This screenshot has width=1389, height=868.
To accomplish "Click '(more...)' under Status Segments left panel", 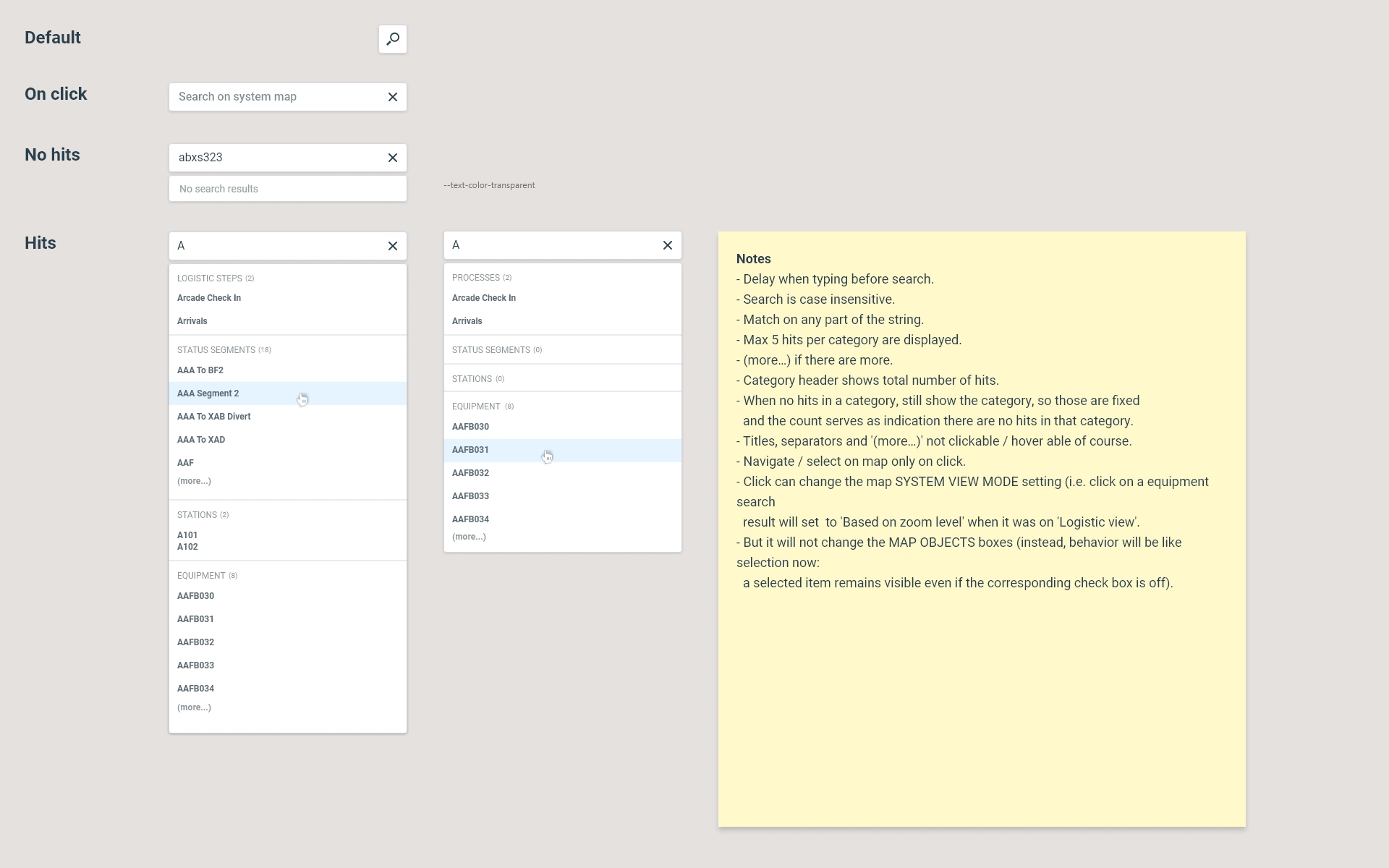I will (194, 481).
